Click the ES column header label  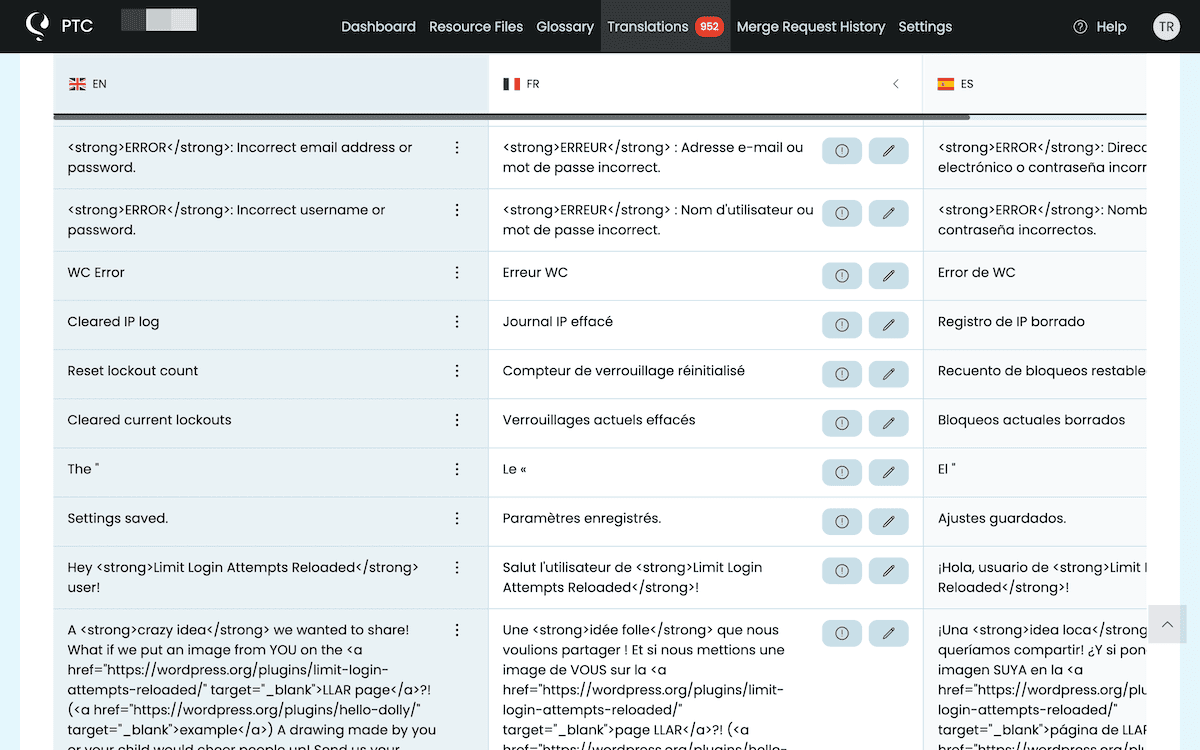coord(967,84)
